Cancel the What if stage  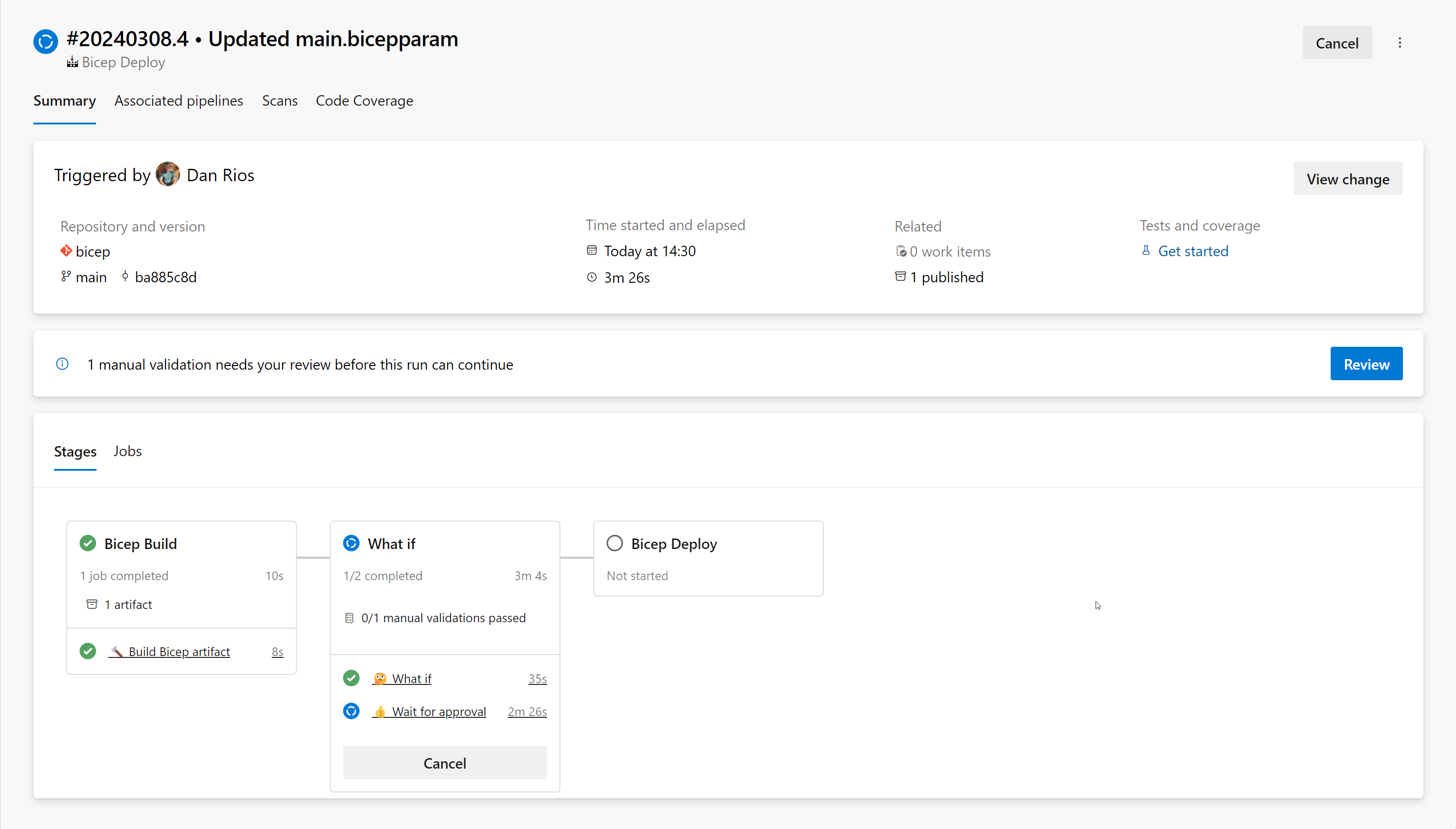click(445, 763)
